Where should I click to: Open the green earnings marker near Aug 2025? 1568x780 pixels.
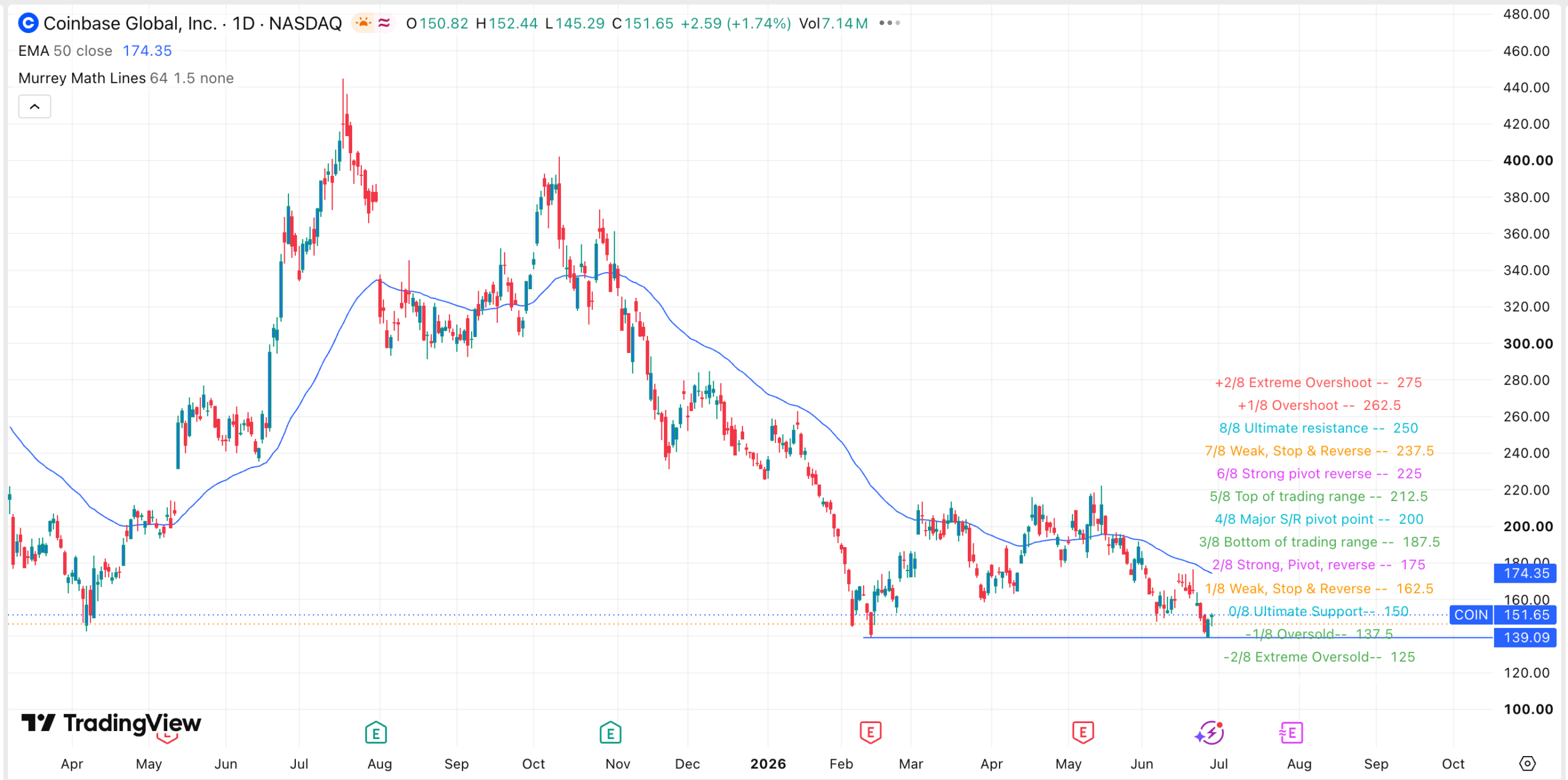click(x=375, y=732)
